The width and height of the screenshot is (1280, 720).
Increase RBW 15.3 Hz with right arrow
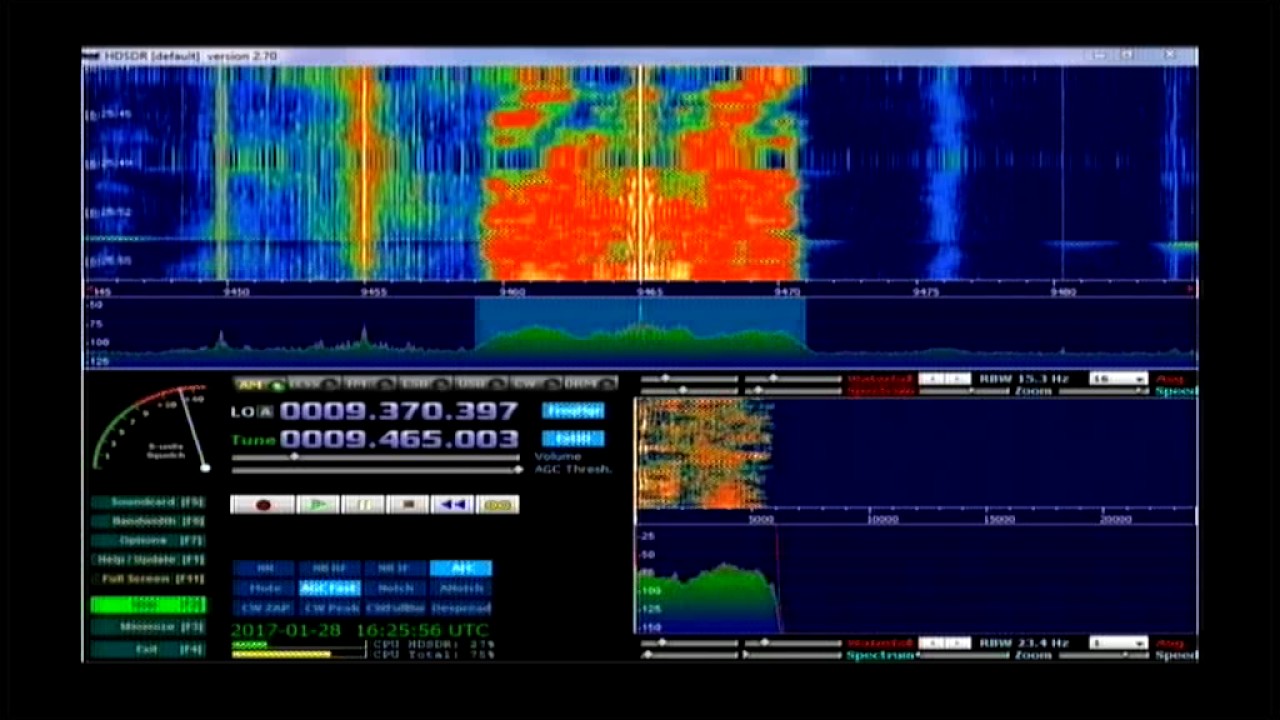point(957,379)
